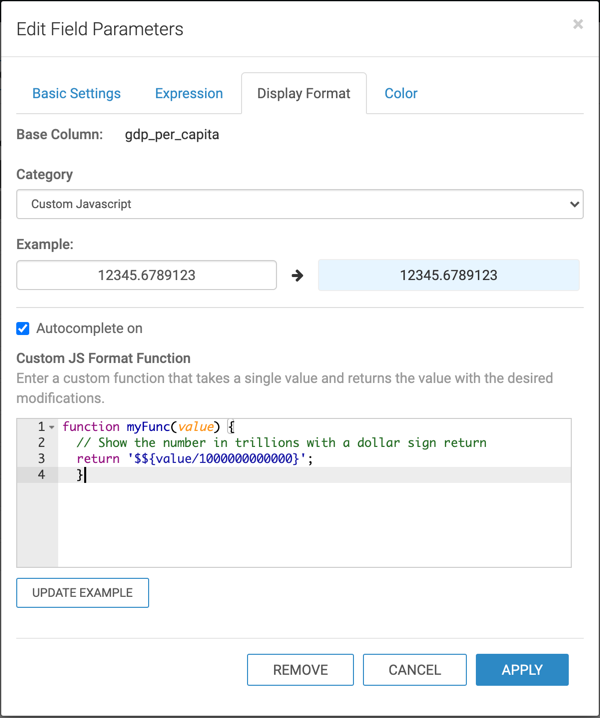Click the Cancel button
Screen dimensions: 600x718
pos(415,670)
